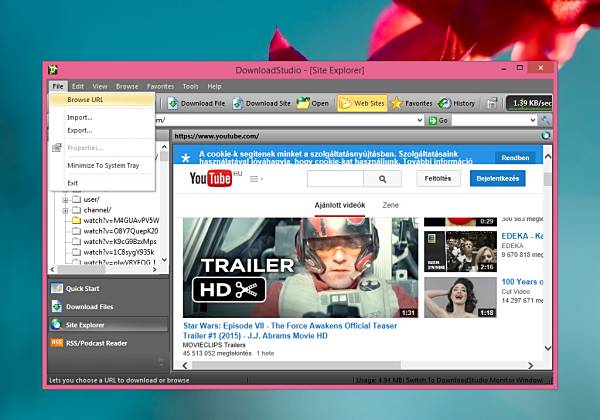Select the user/ folder in tree
Screen dimensions: 600x420
91,199
